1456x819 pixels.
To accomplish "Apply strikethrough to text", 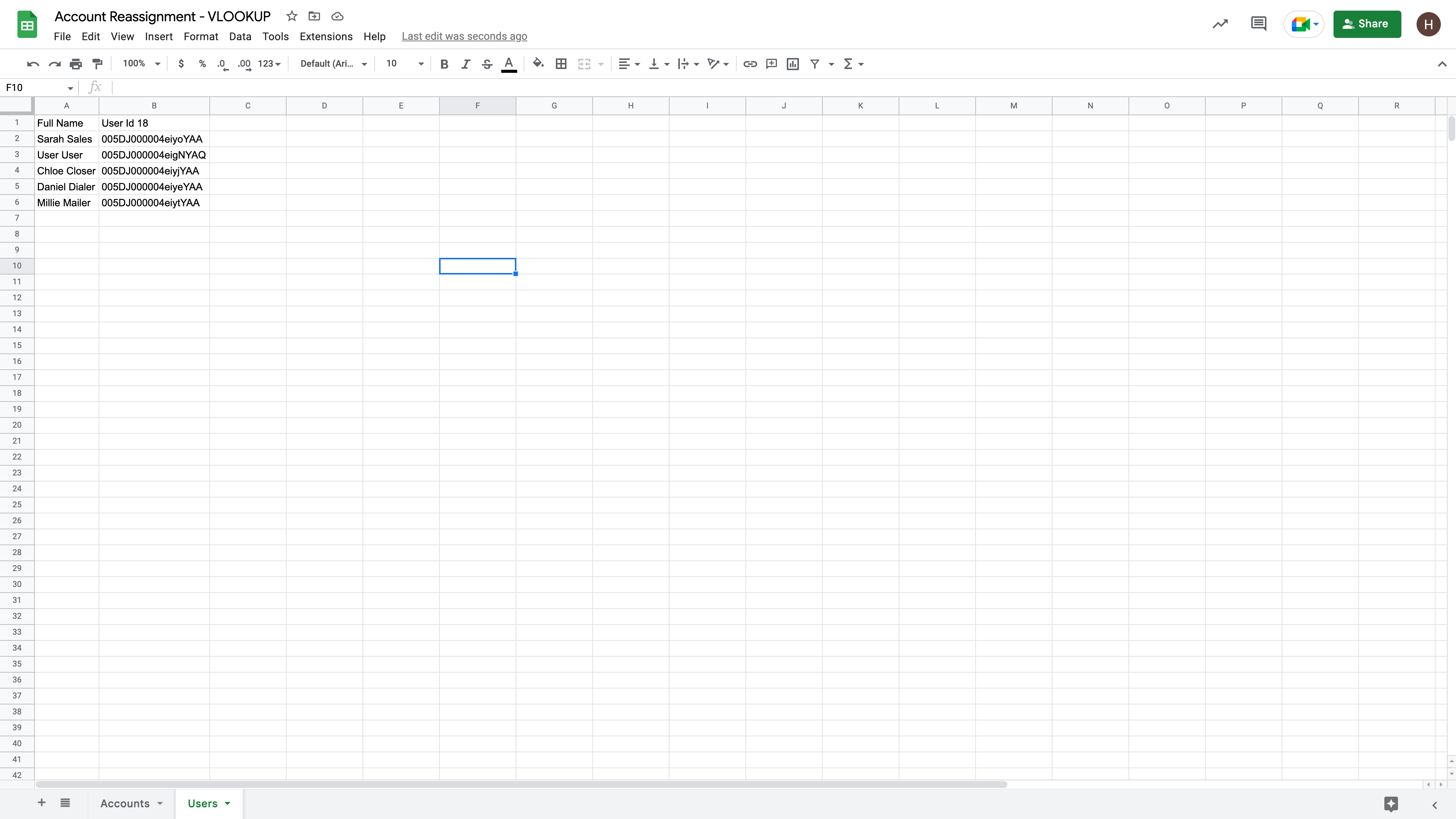I will point(486,64).
